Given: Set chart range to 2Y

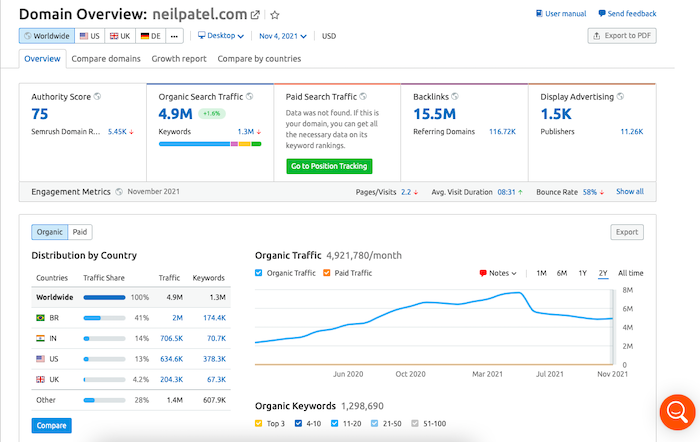Looking at the screenshot, I should pos(603,273).
